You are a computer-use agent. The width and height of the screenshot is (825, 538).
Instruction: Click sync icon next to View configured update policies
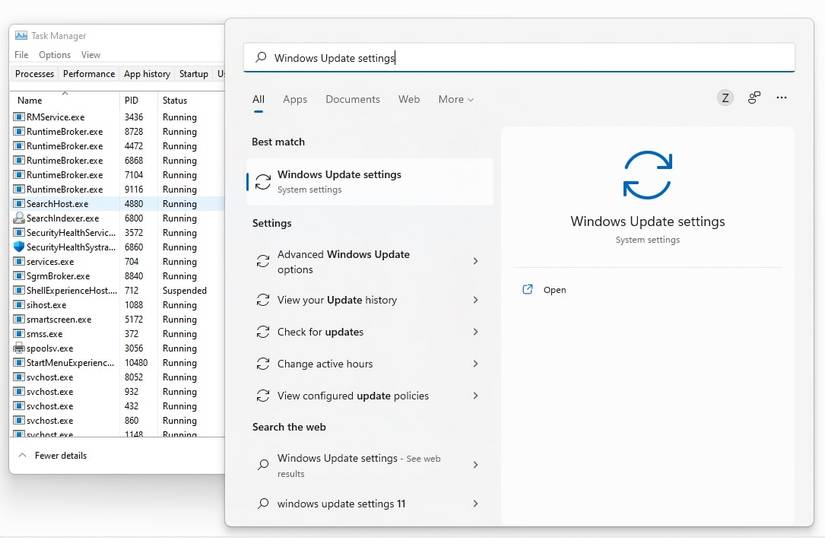263,395
